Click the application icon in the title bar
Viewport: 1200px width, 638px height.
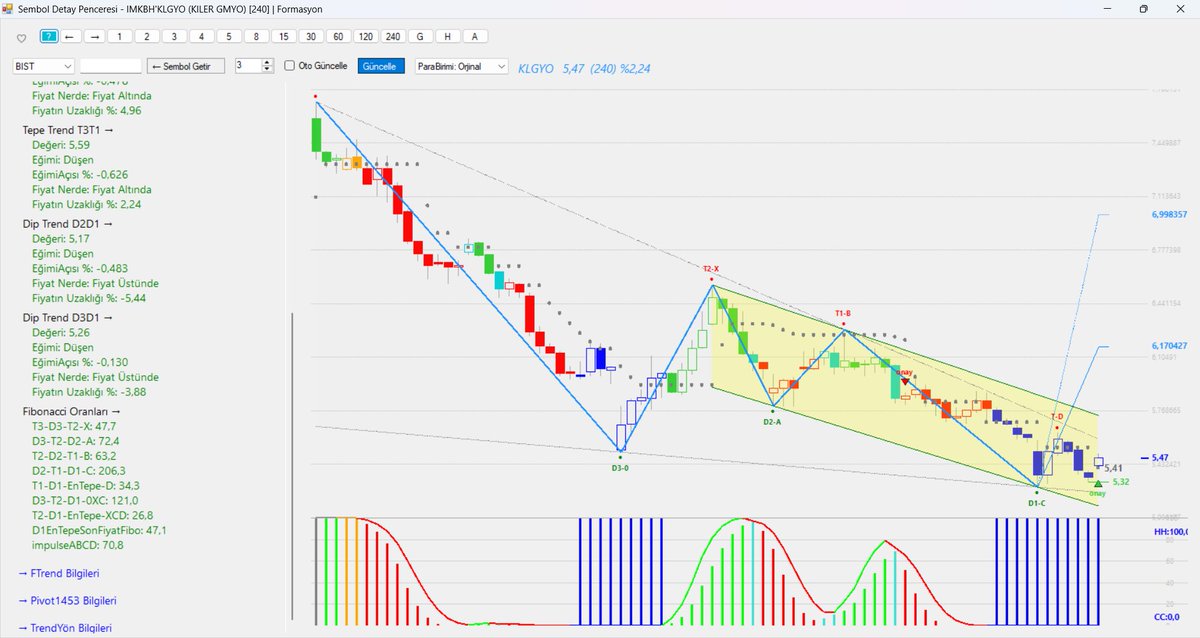point(8,9)
